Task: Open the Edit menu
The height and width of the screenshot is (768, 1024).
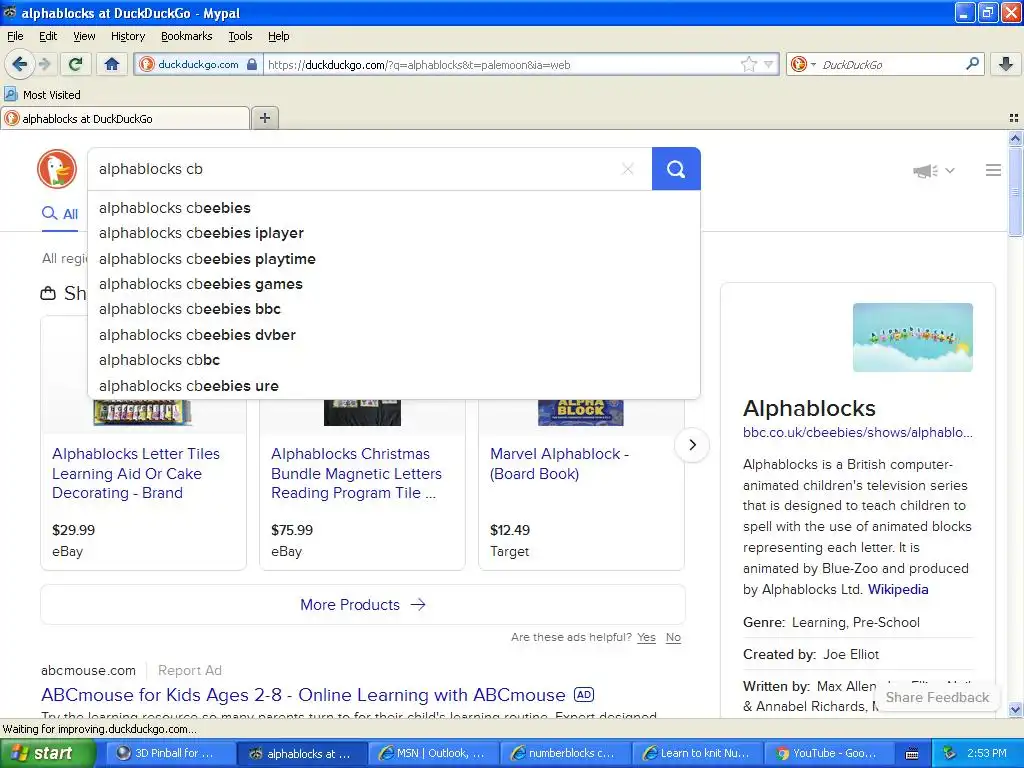Action: [x=48, y=36]
